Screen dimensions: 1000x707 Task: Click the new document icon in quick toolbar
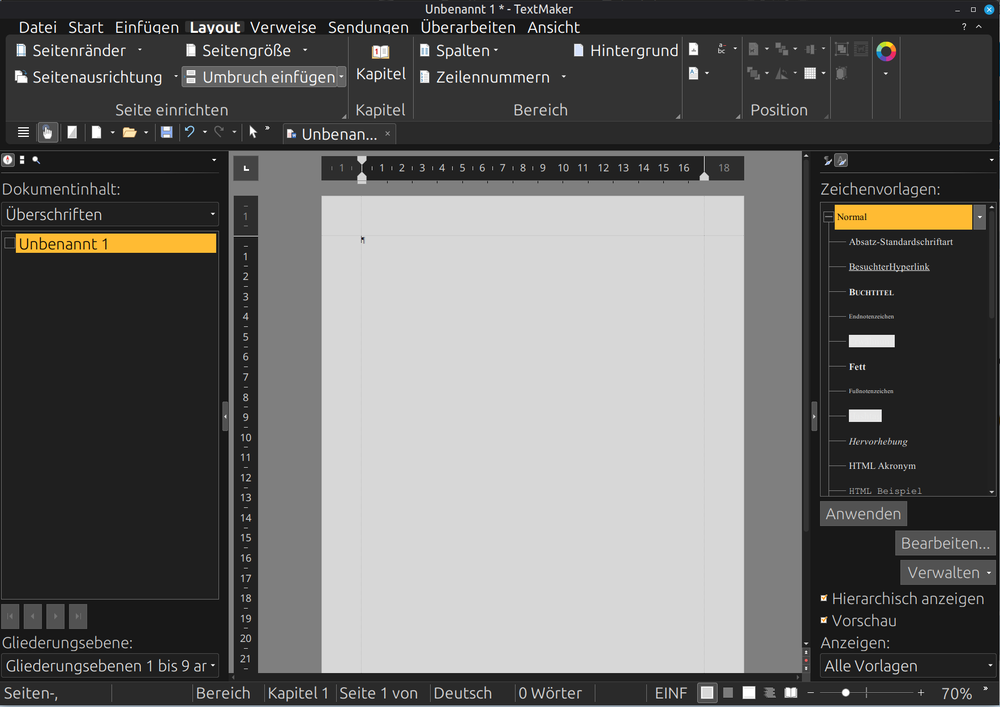click(x=96, y=133)
